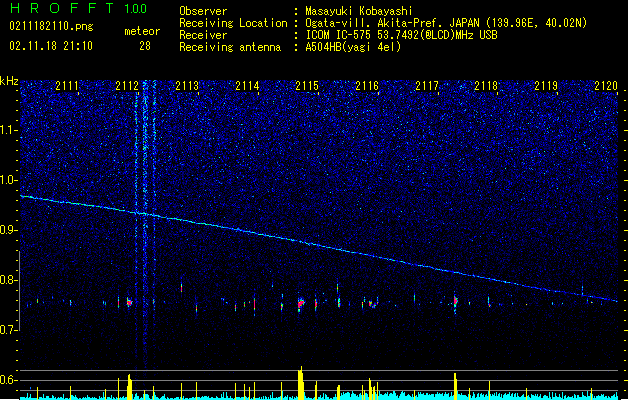The height and width of the screenshot is (400, 629).
Task: Click the 2115 time marker
Action: point(307,85)
